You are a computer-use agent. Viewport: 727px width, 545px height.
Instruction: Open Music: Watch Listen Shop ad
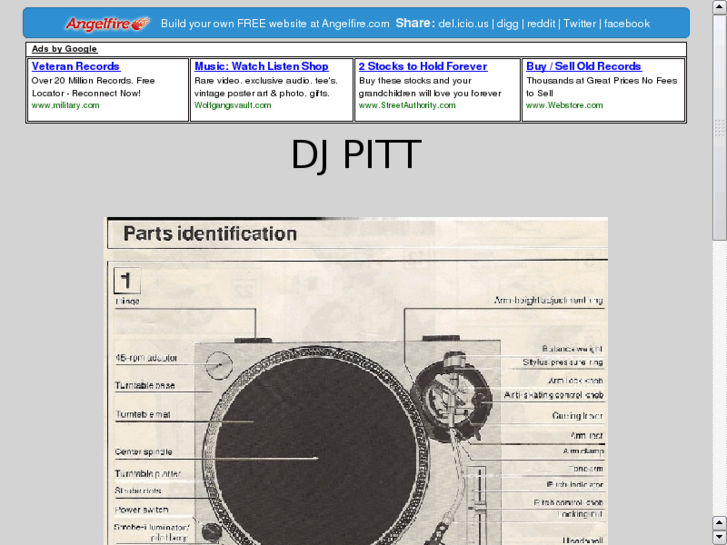[261, 66]
